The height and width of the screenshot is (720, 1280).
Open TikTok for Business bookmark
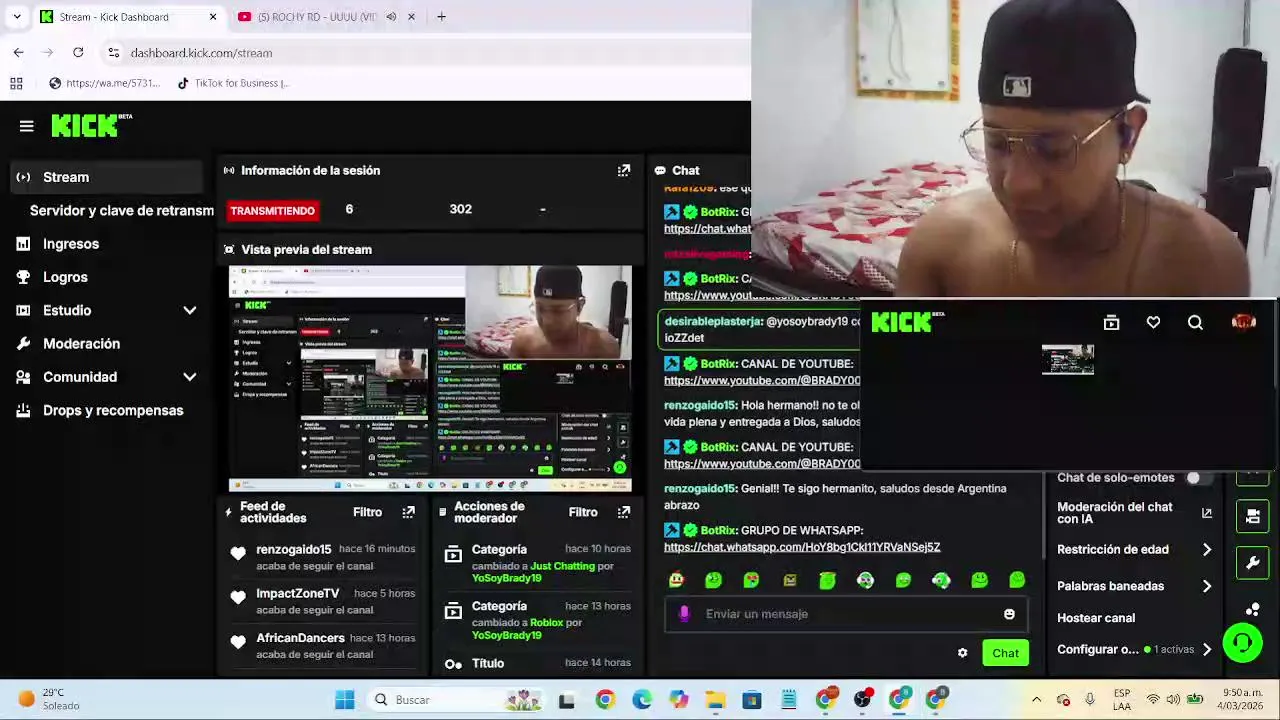[x=233, y=83]
